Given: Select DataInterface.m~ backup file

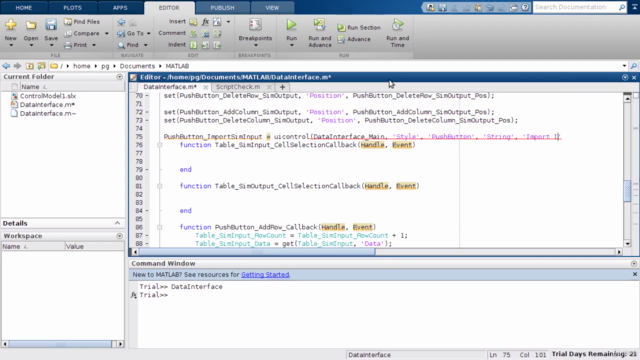Looking at the screenshot, I should pos(48,113).
